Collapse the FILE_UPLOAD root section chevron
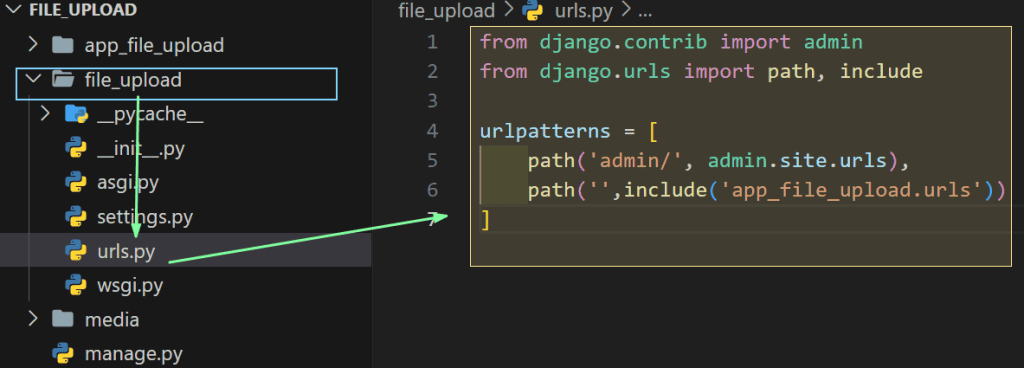Screen dimensions: 1024x368 14,10
